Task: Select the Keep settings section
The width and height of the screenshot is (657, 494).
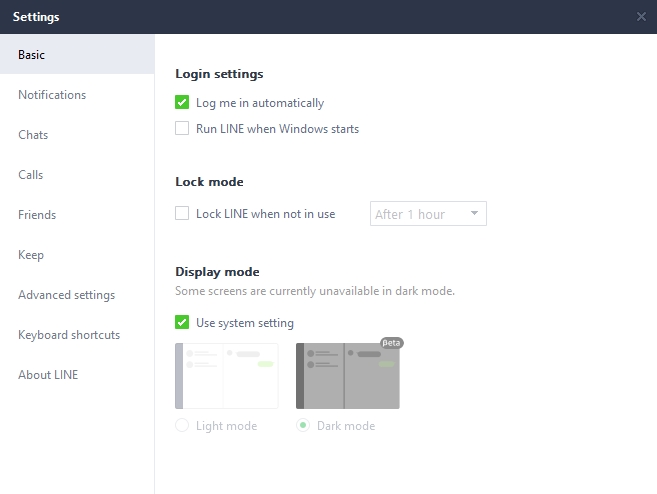Action: click(x=77, y=255)
